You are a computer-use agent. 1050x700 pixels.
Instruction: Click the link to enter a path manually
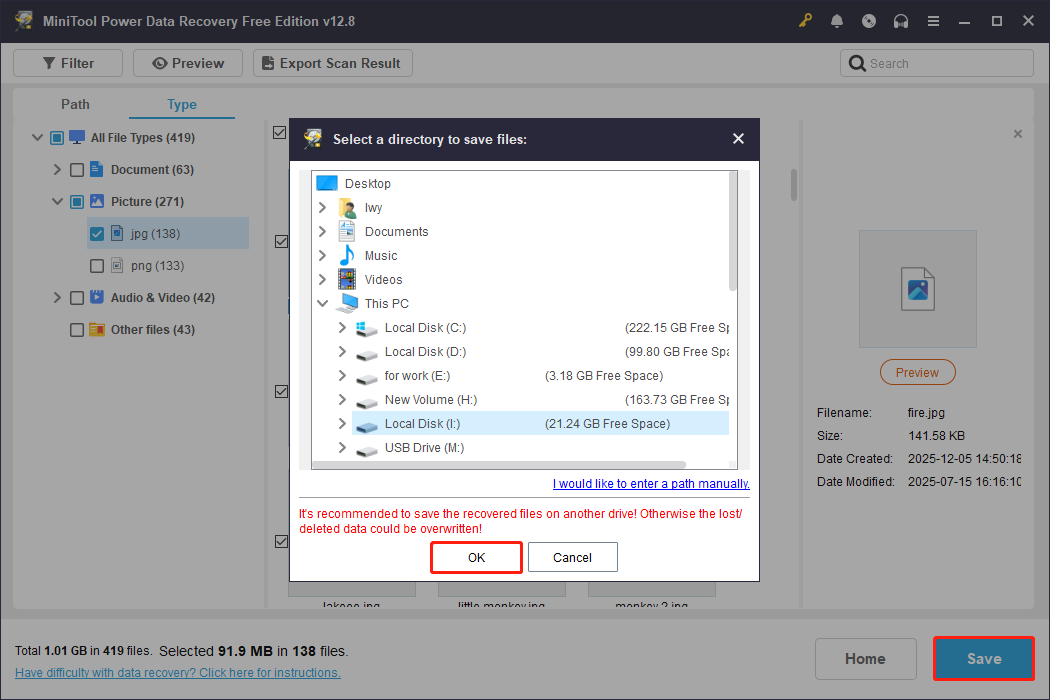[650, 483]
